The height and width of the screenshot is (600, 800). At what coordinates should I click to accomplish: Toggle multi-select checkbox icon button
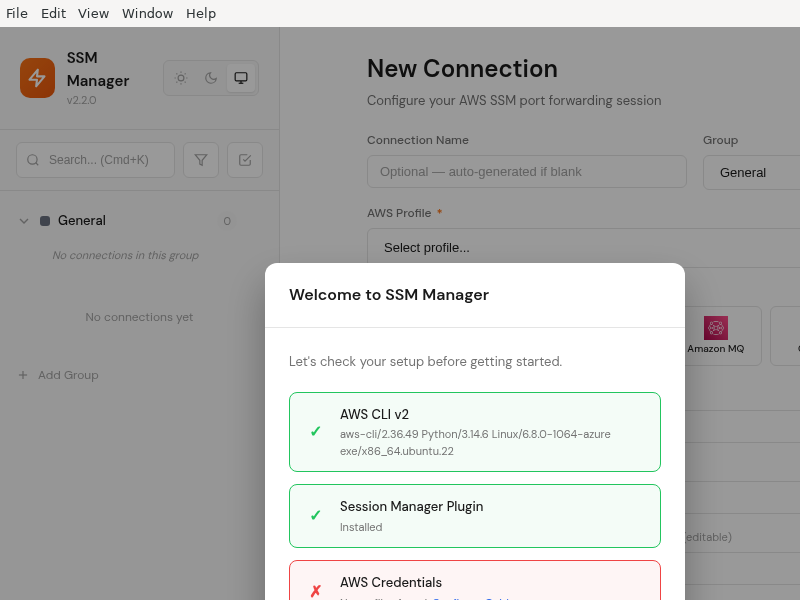[x=245, y=160]
